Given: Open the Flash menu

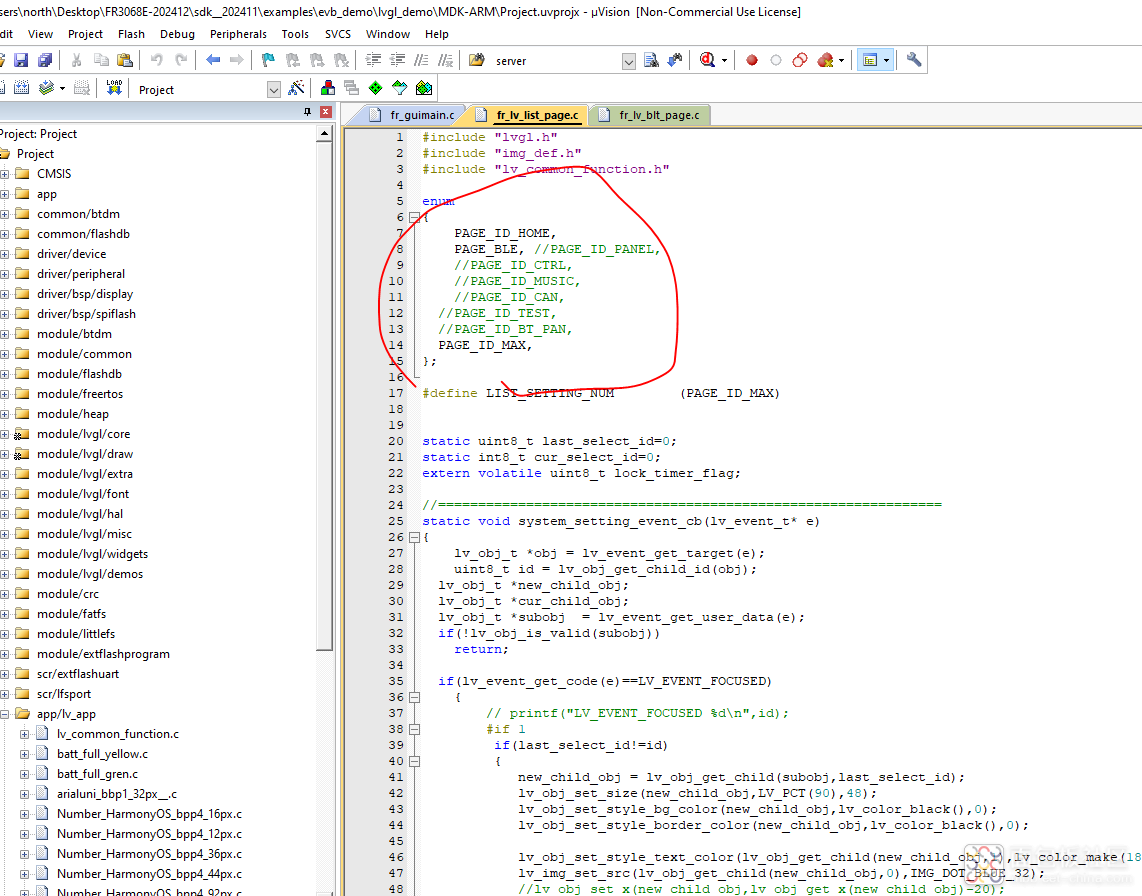Looking at the screenshot, I should coord(131,34).
